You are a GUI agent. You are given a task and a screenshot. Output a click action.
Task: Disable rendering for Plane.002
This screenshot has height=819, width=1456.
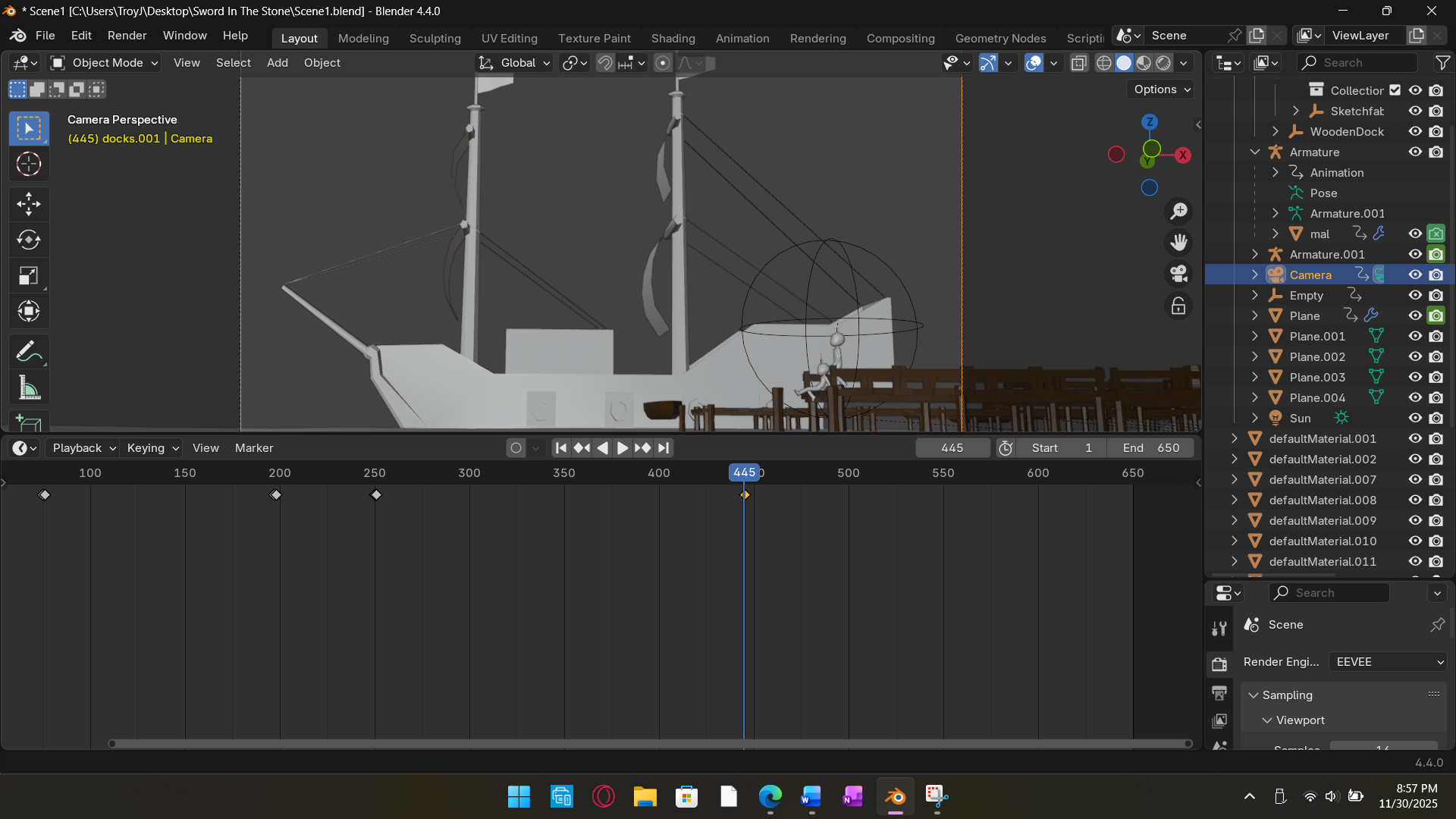tap(1436, 357)
